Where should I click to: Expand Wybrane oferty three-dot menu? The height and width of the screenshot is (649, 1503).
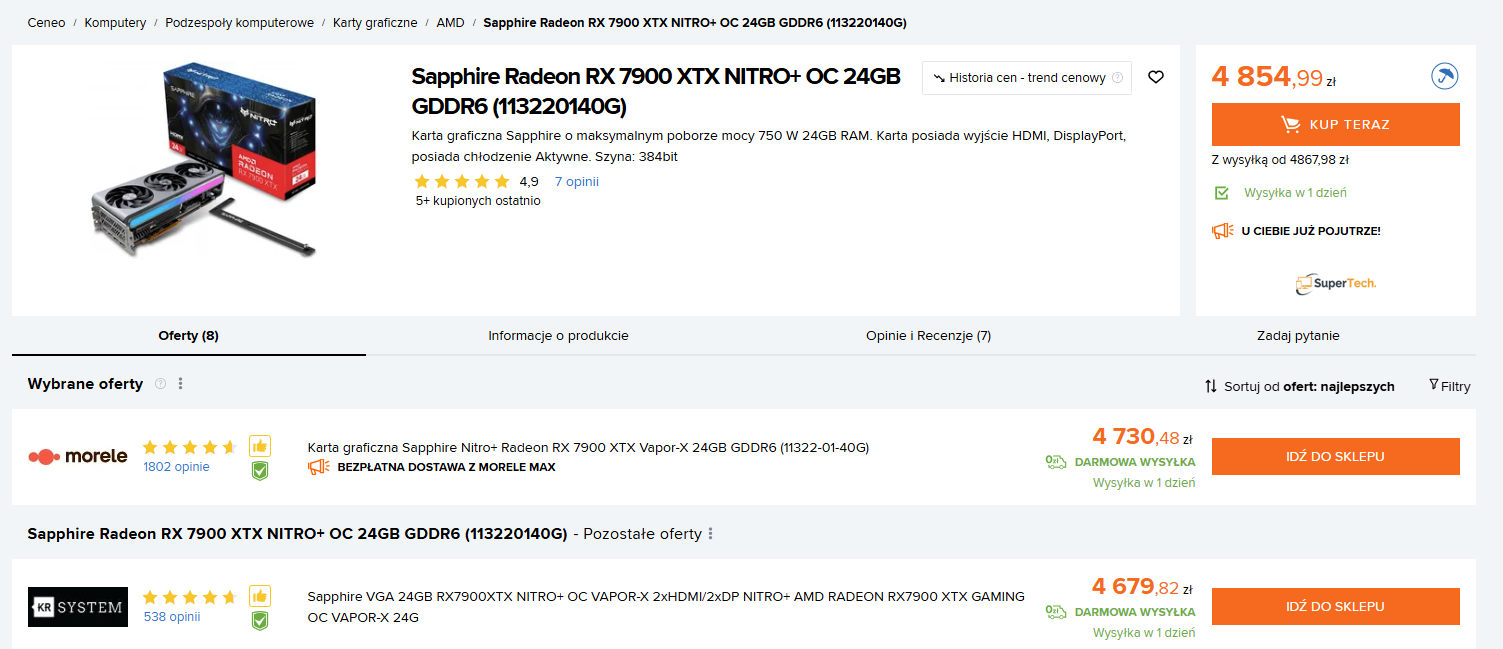click(x=181, y=384)
